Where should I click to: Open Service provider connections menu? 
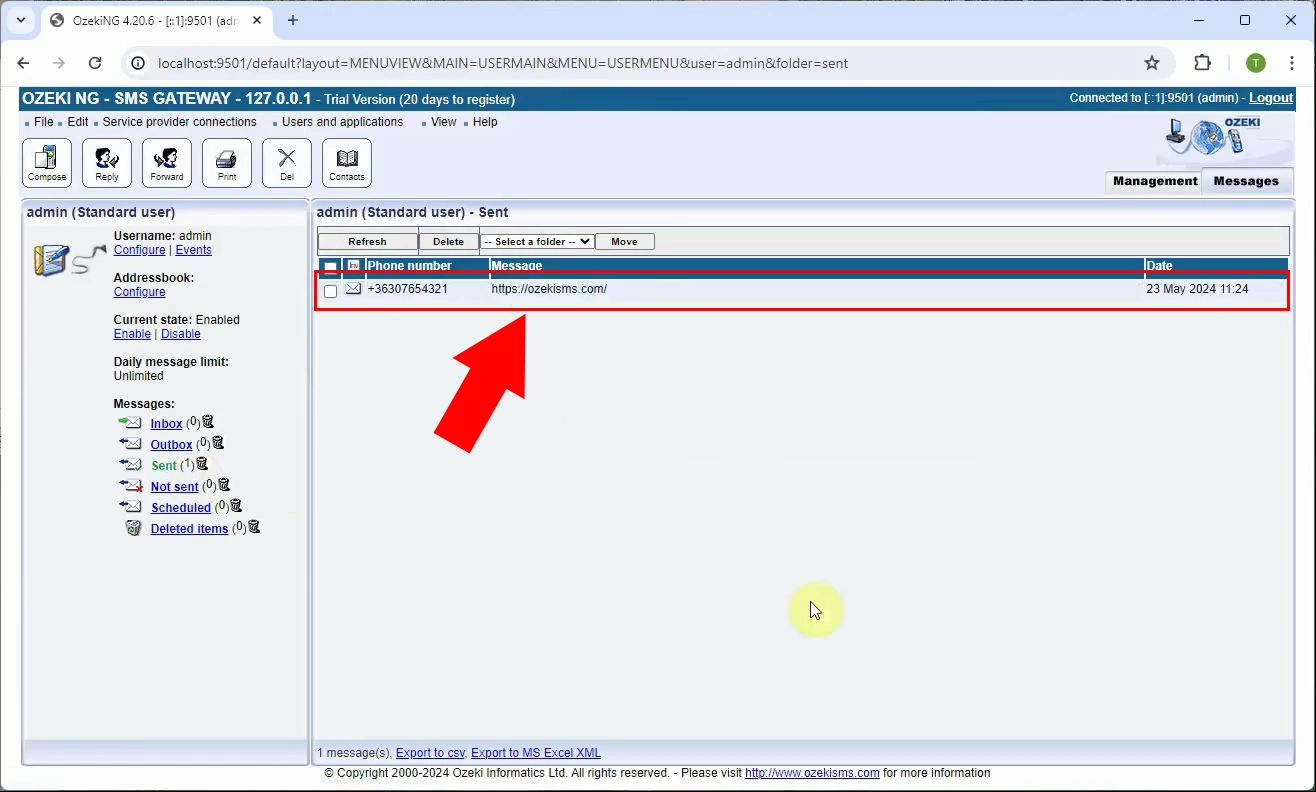[x=180, y=122]
